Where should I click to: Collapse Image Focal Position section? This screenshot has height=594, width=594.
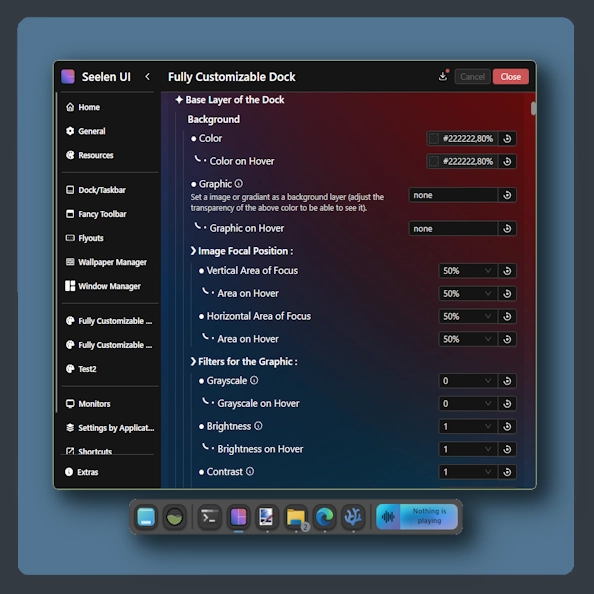pyautogui.click(x=242, y=251)
